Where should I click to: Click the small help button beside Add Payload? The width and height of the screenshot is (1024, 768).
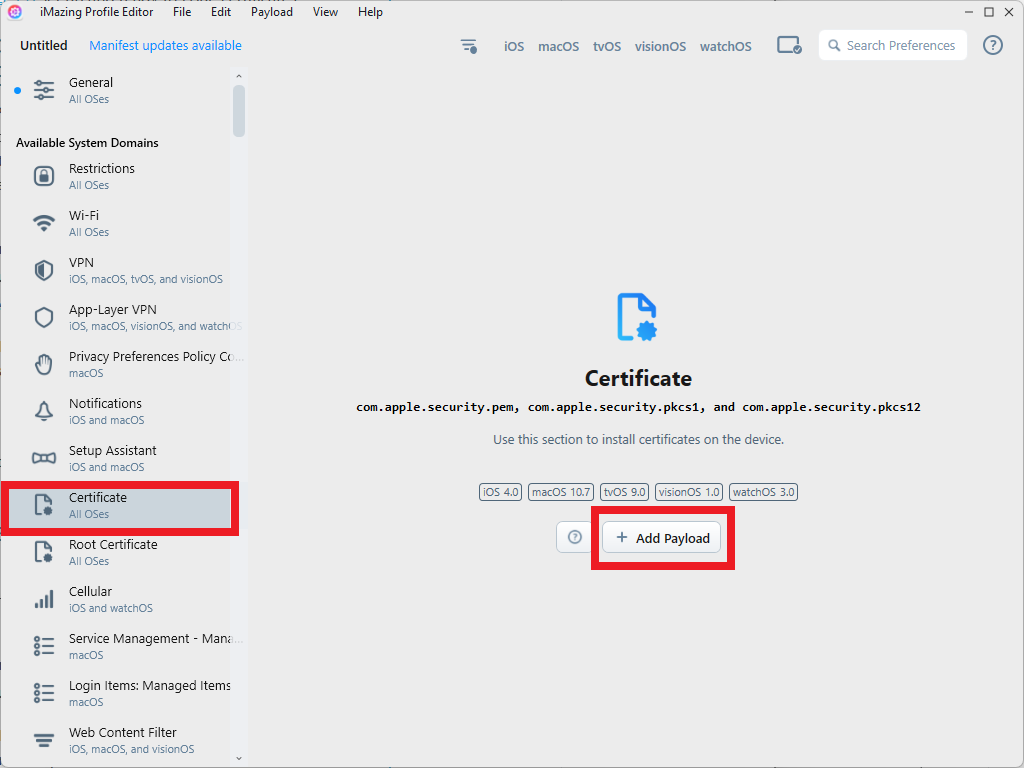pyautogui.click(x=575, y=537)
